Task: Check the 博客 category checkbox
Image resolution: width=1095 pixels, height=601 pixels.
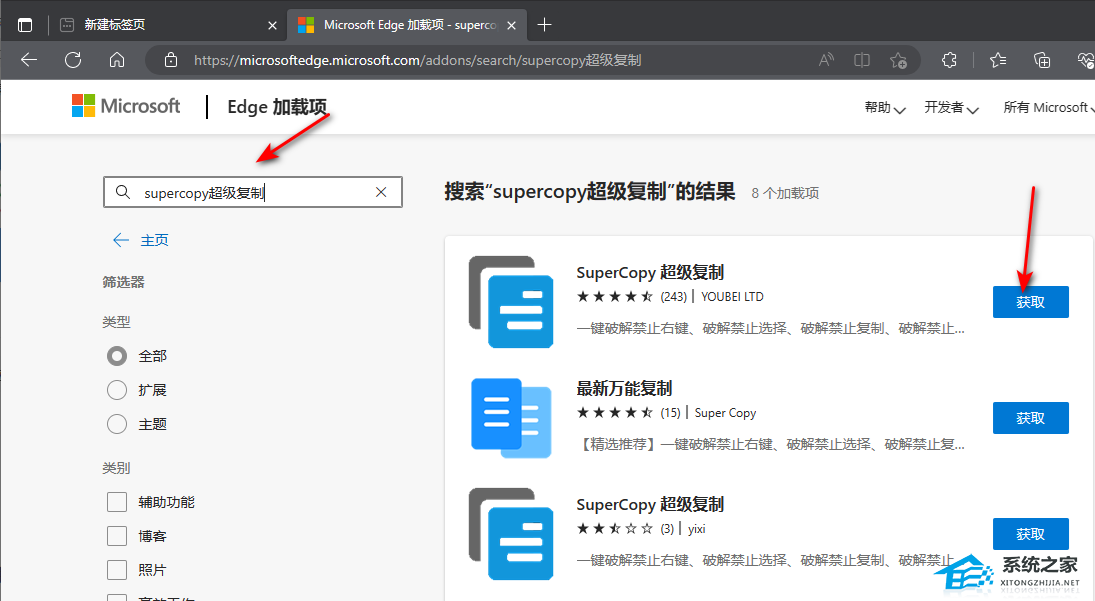Action: coord(117,536)
